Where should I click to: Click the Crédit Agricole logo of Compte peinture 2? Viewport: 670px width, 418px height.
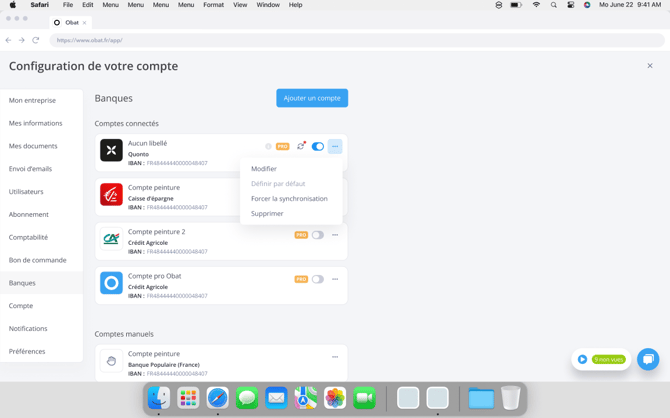click(x=111, y=239)
